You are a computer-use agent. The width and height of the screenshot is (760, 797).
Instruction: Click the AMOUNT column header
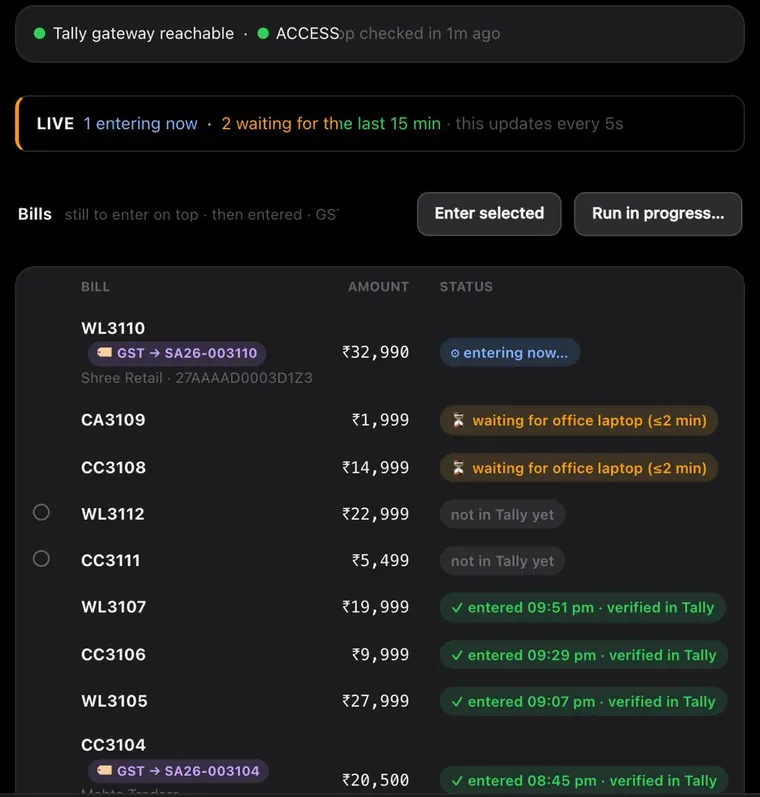point(378,287)
